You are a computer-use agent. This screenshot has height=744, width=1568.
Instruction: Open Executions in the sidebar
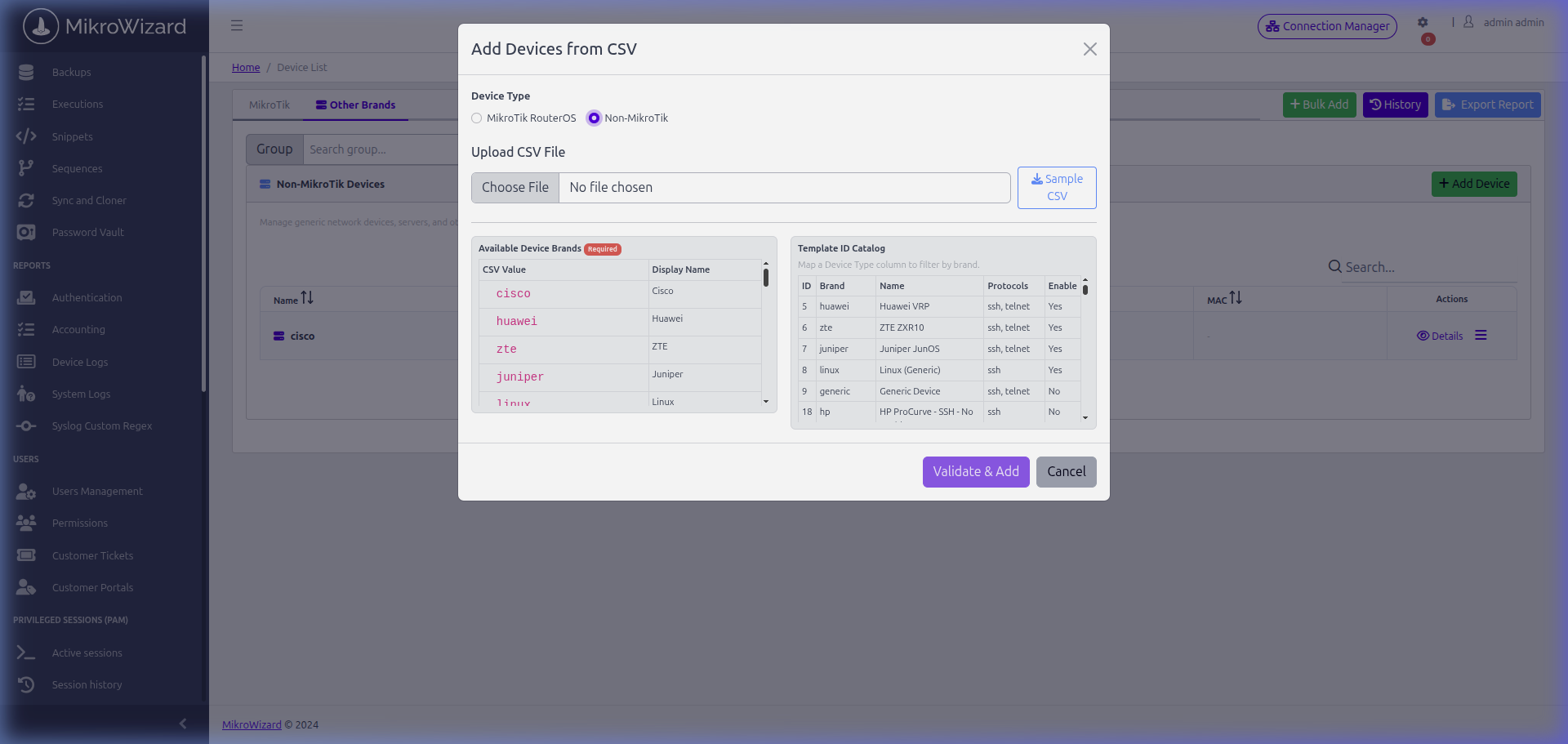pyautogui.click(x=77, y=104)
